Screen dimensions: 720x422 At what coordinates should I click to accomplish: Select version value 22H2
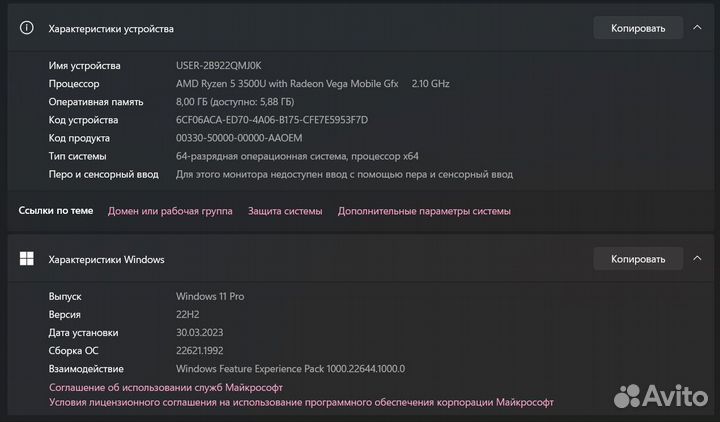[x=187, y=315]
